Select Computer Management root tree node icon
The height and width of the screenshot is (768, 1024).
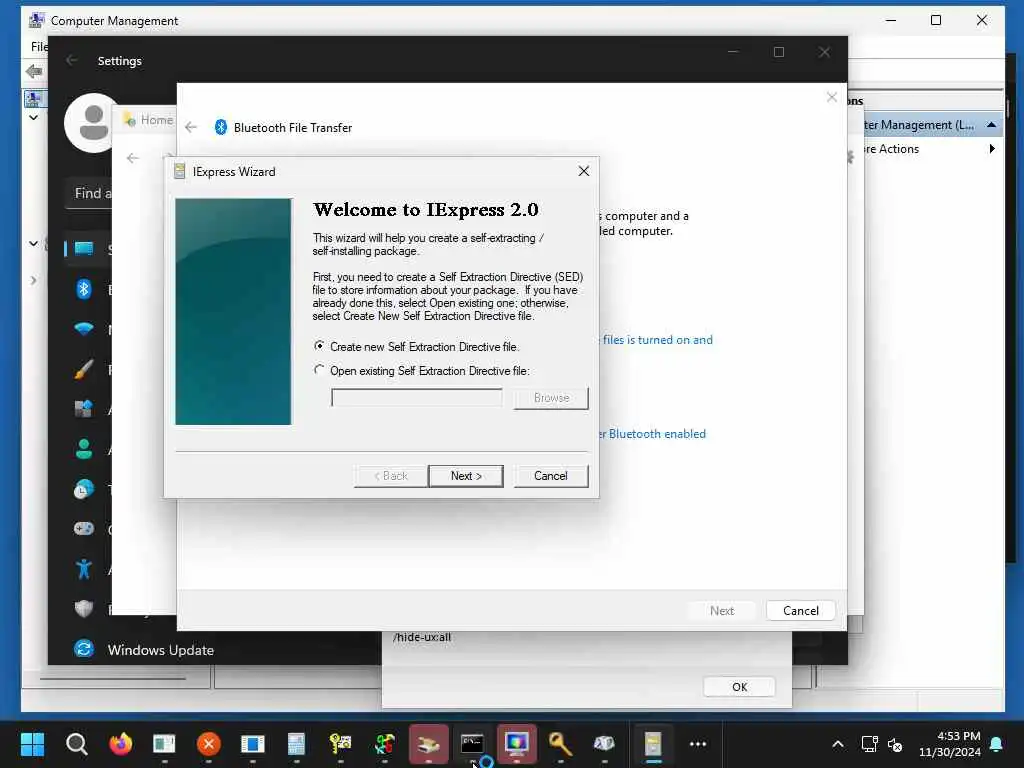pos(33,99)
